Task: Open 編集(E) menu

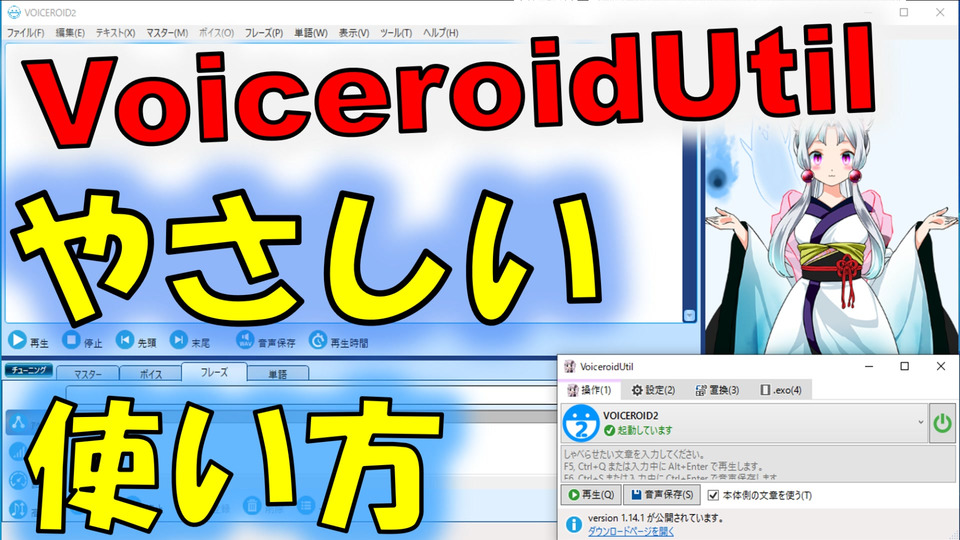Action: click(70, 33)
